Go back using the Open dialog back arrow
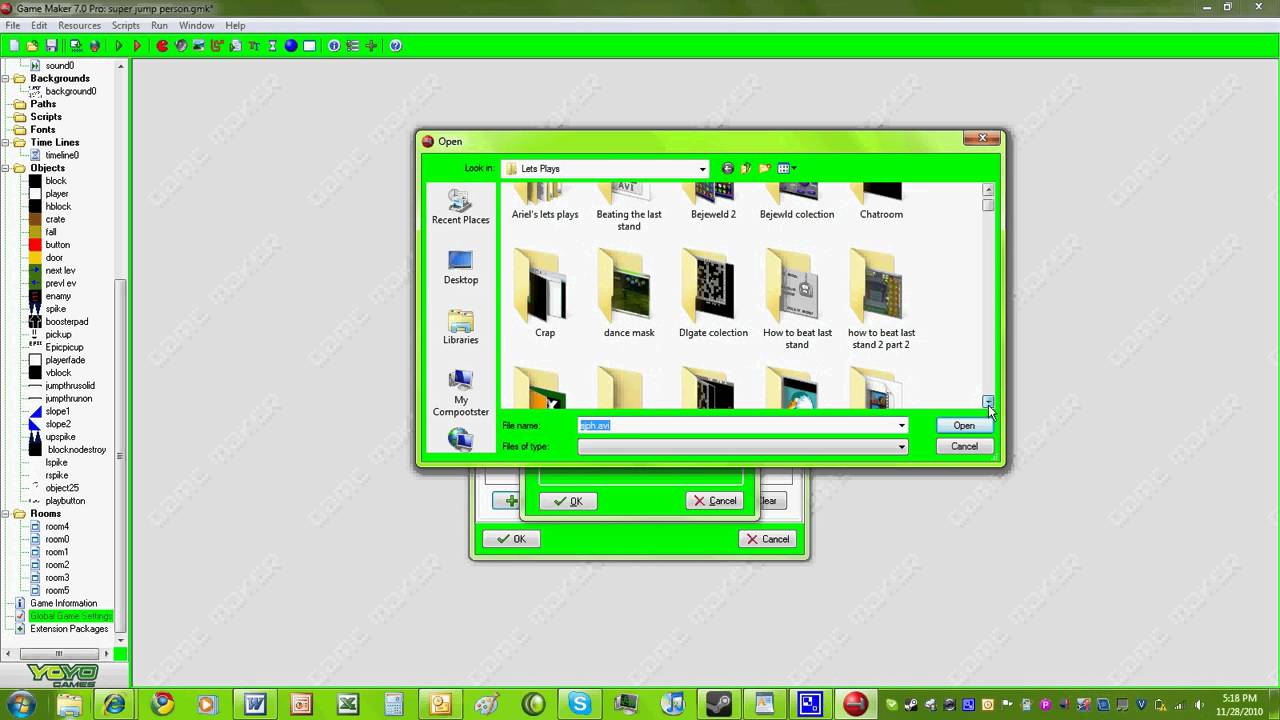Image resolution: width=1280 pixels, height=720 pixels. tap(728, 169)
